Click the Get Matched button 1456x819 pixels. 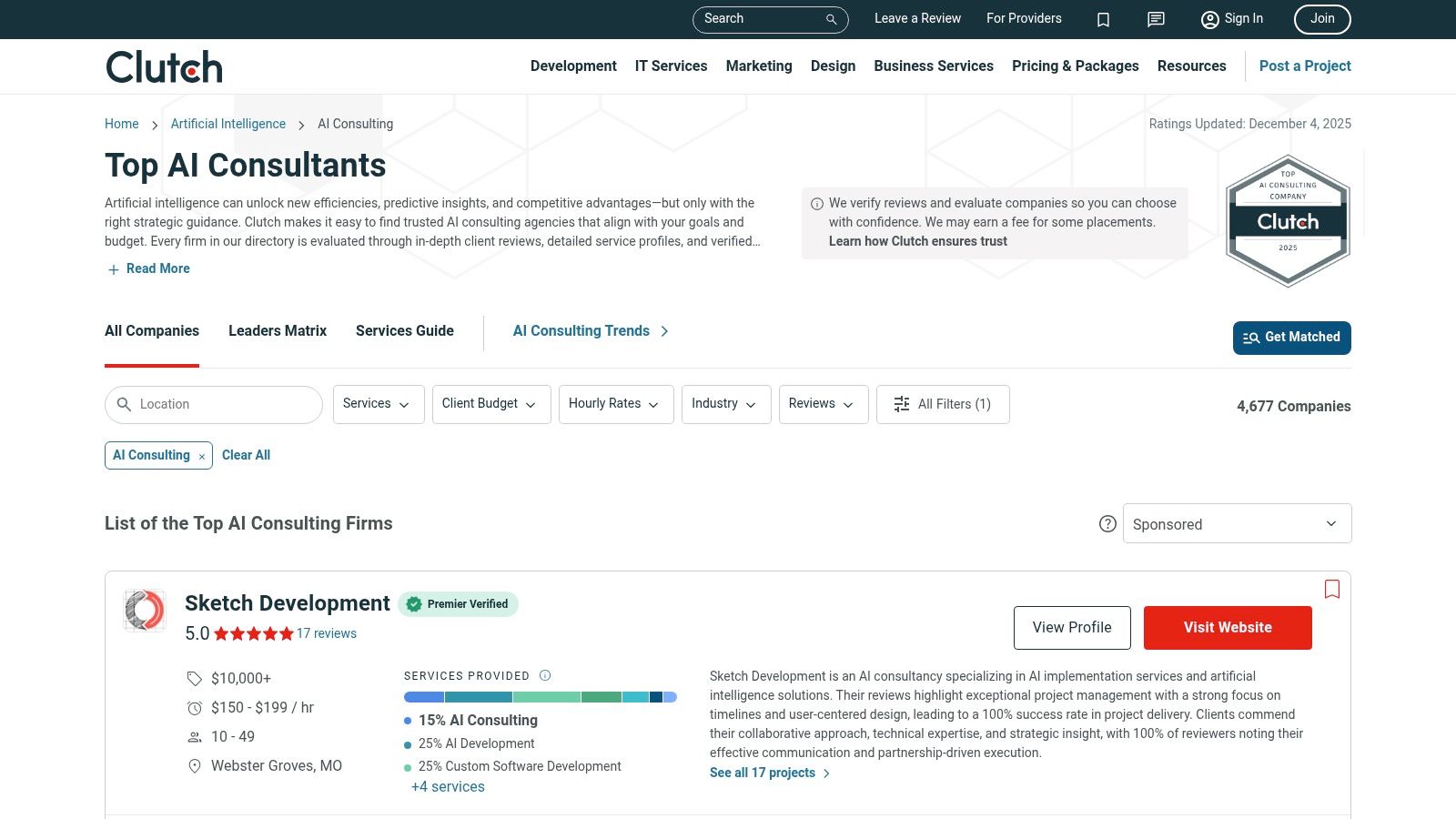click(1292, 338)
